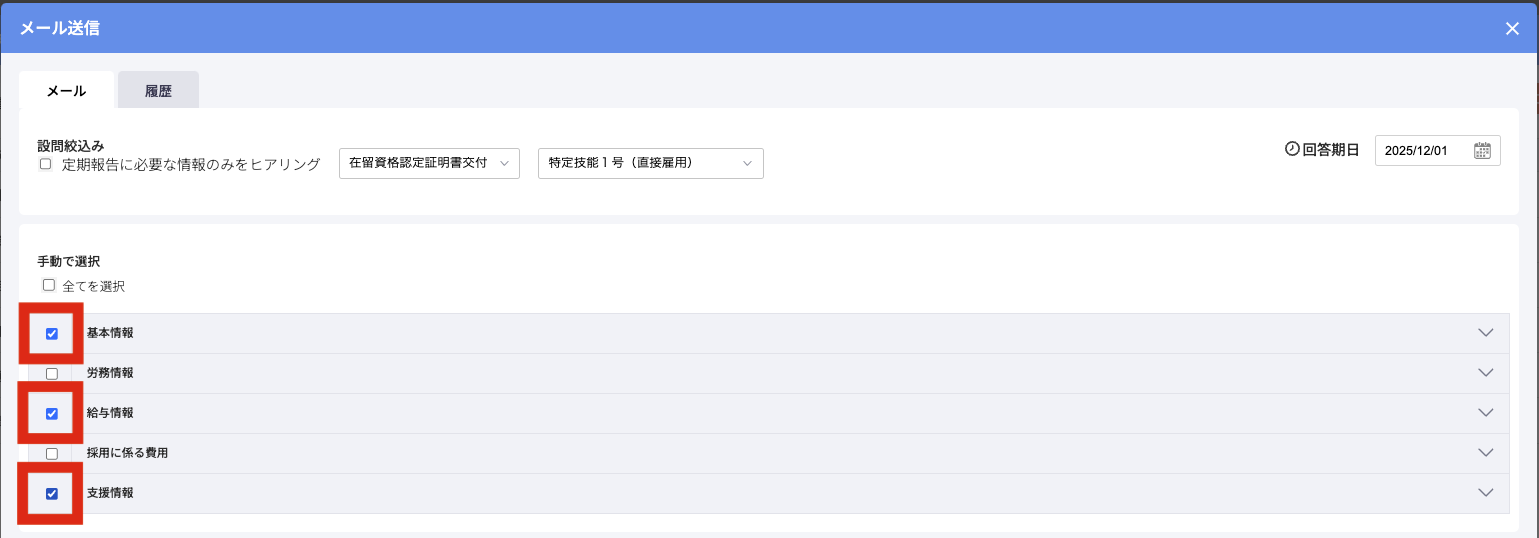Enable 定期報告に必要な情報のみをヒアリング checkbox

tap(45, 164)
